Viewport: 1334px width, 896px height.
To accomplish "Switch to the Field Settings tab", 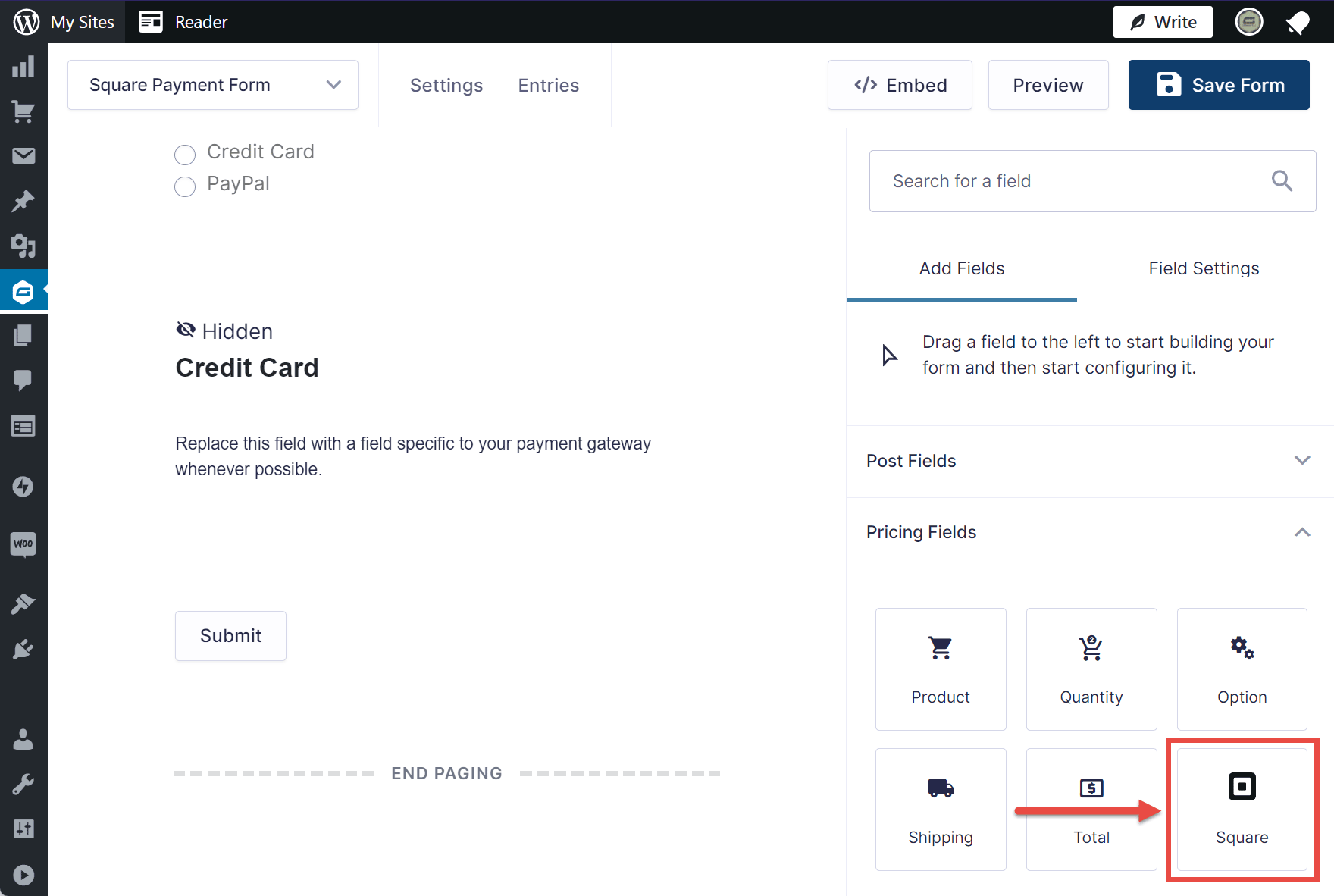I will (1204, 268).
